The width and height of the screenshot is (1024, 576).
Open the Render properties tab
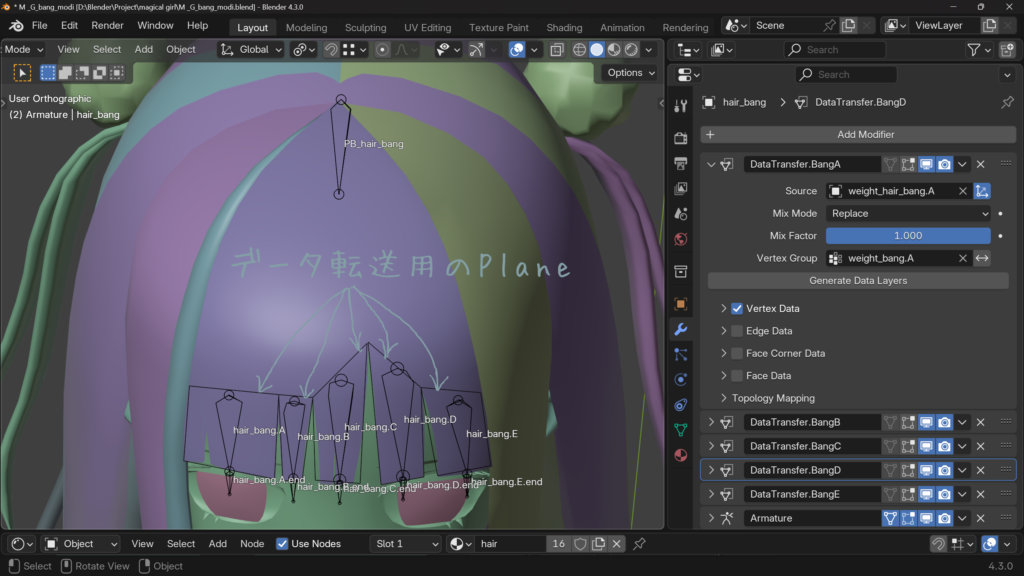click(681, 138)
